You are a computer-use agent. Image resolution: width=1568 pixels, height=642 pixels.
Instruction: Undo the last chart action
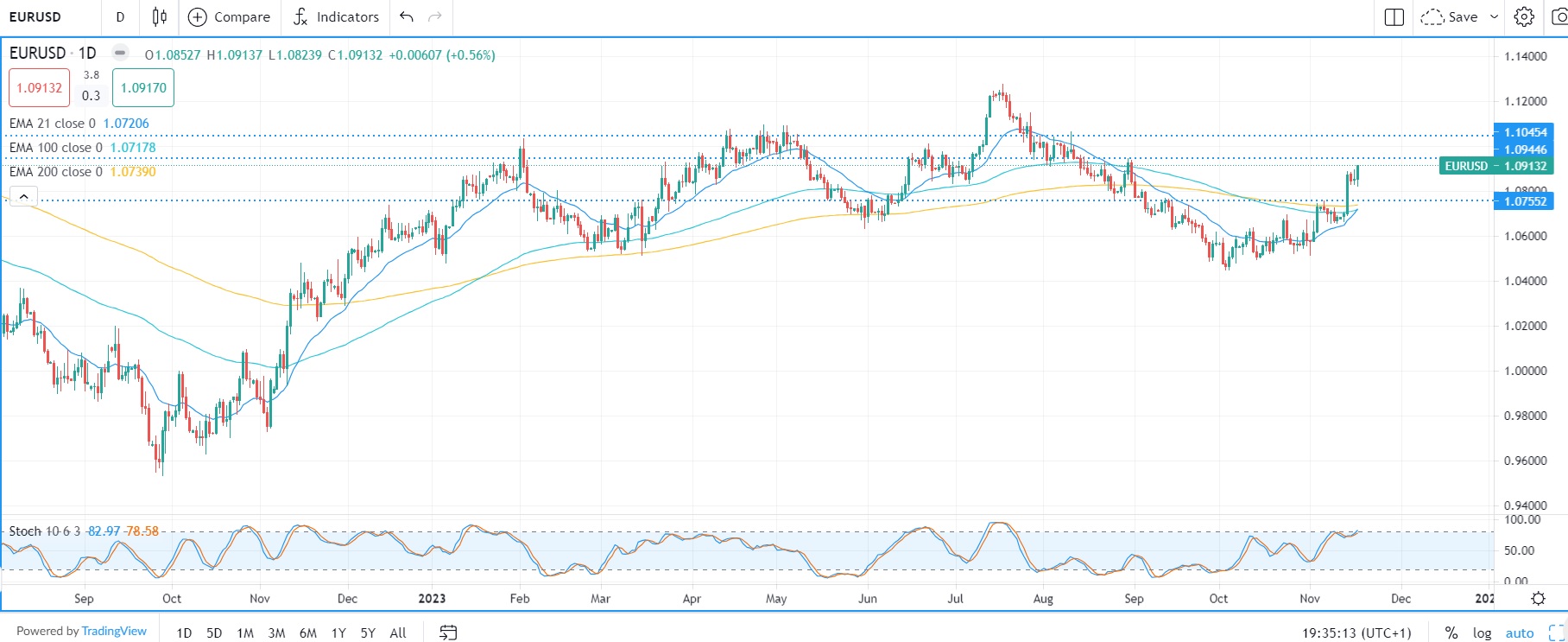(x=407, y=16)
